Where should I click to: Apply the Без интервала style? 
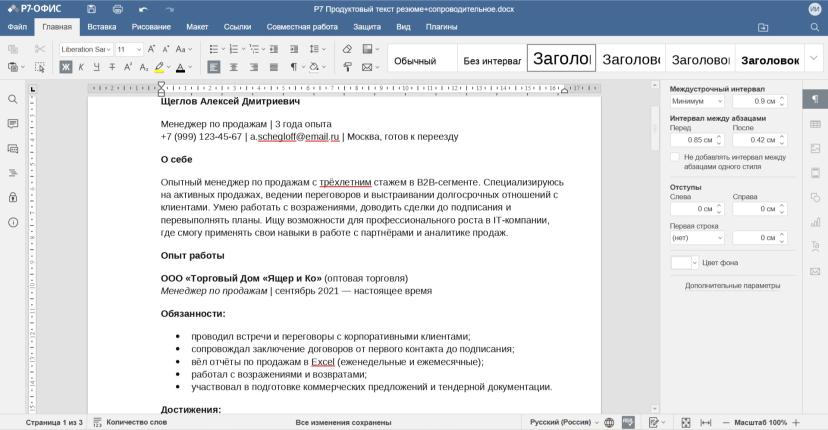click(x=492, y=58)
